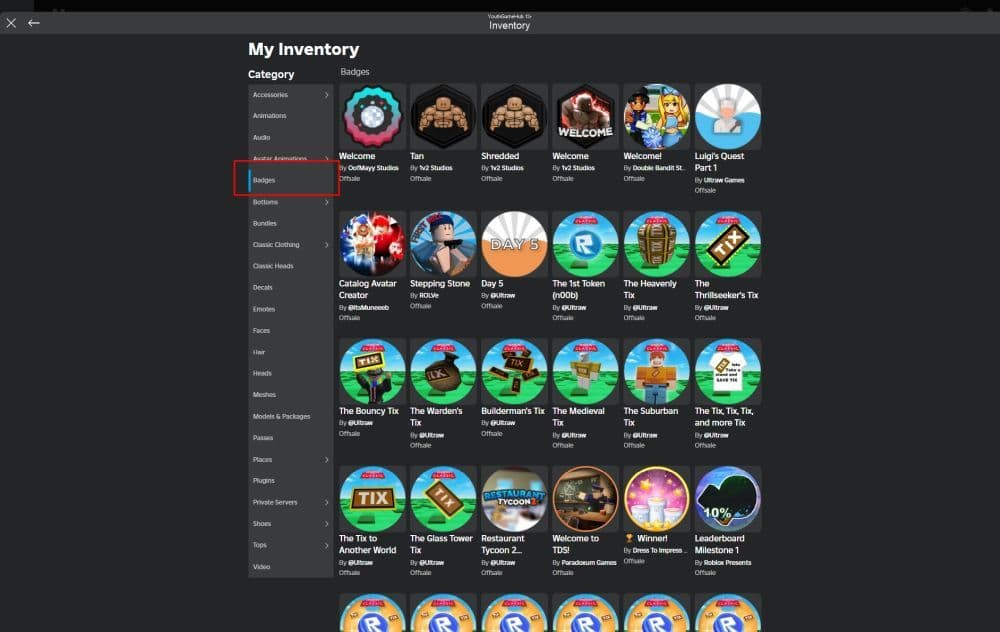This screenshot has width=1000, height=632.
Task: Expand the Accessories category
Action: pyautogui.click(x=290, y=94)
